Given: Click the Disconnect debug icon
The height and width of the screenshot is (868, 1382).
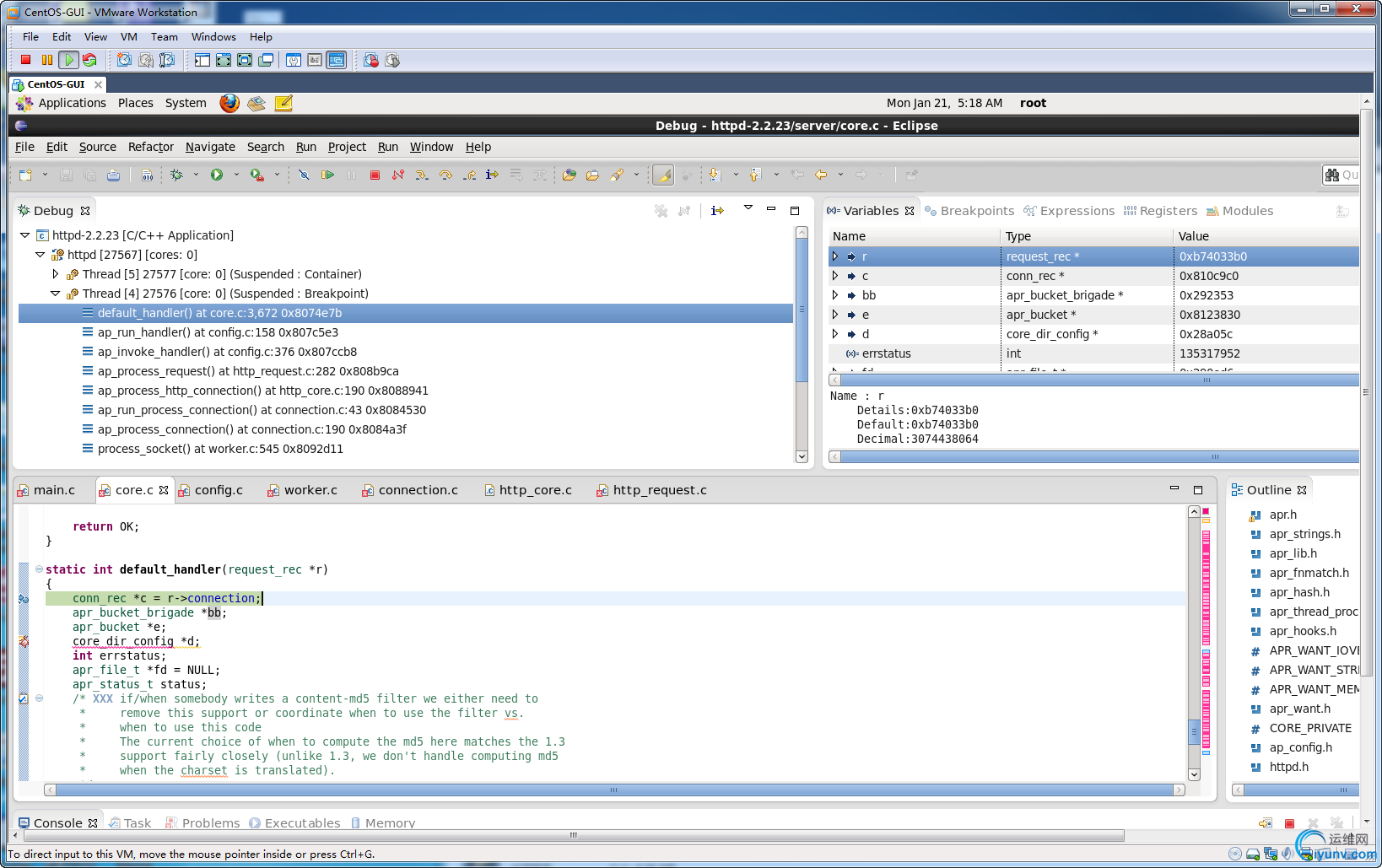Looking at the screenshot, I should (398, 175).
